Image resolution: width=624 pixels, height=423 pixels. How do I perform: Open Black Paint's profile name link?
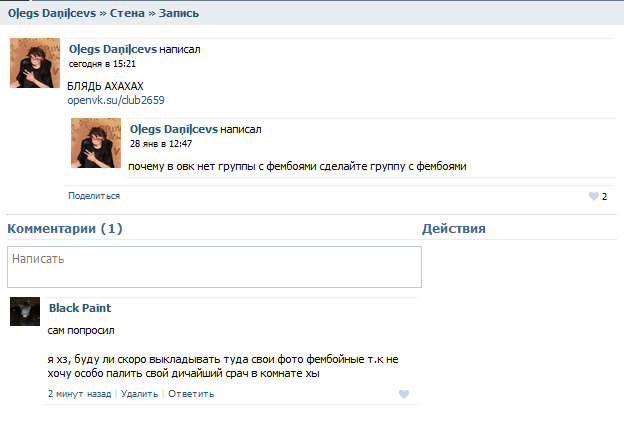(x=80, y=308)
